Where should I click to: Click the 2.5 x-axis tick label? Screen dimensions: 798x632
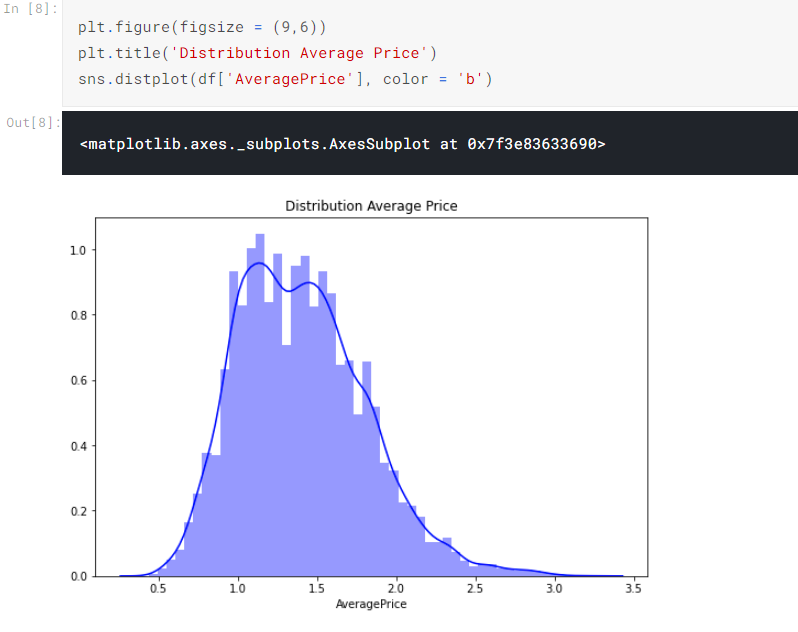[x=475, y=589]
